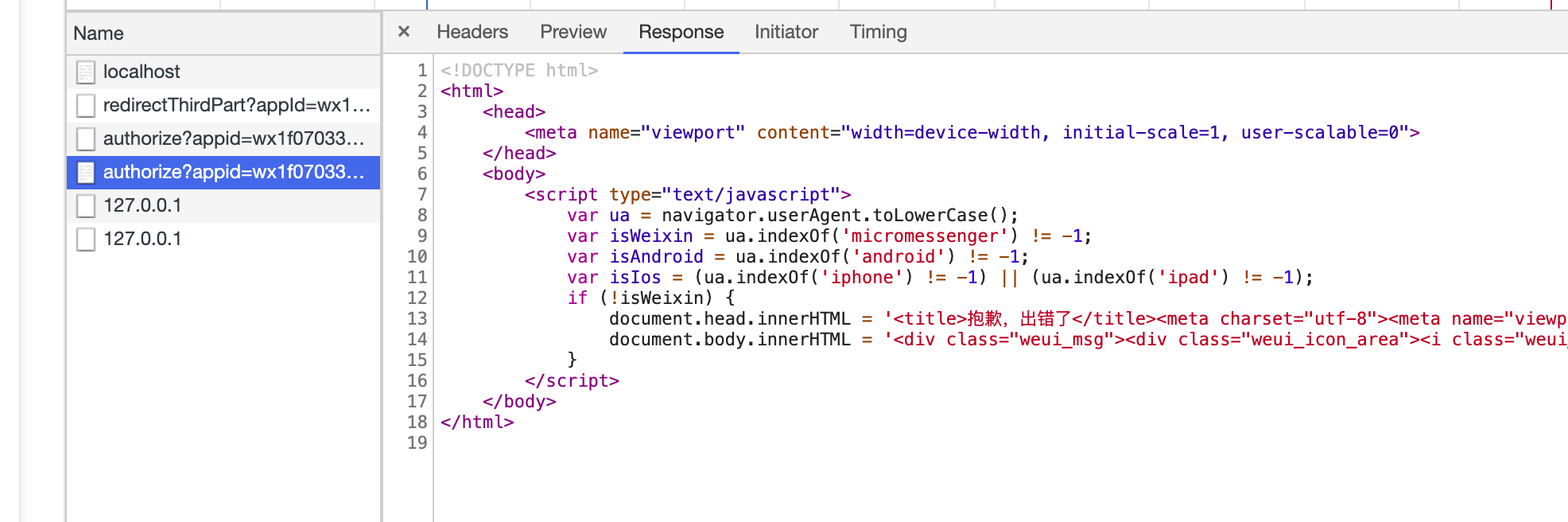The height and width of the screenshot is (522, 1568).
Task: Click the document icon of highlighted authorize request
Action: point(86,173)
